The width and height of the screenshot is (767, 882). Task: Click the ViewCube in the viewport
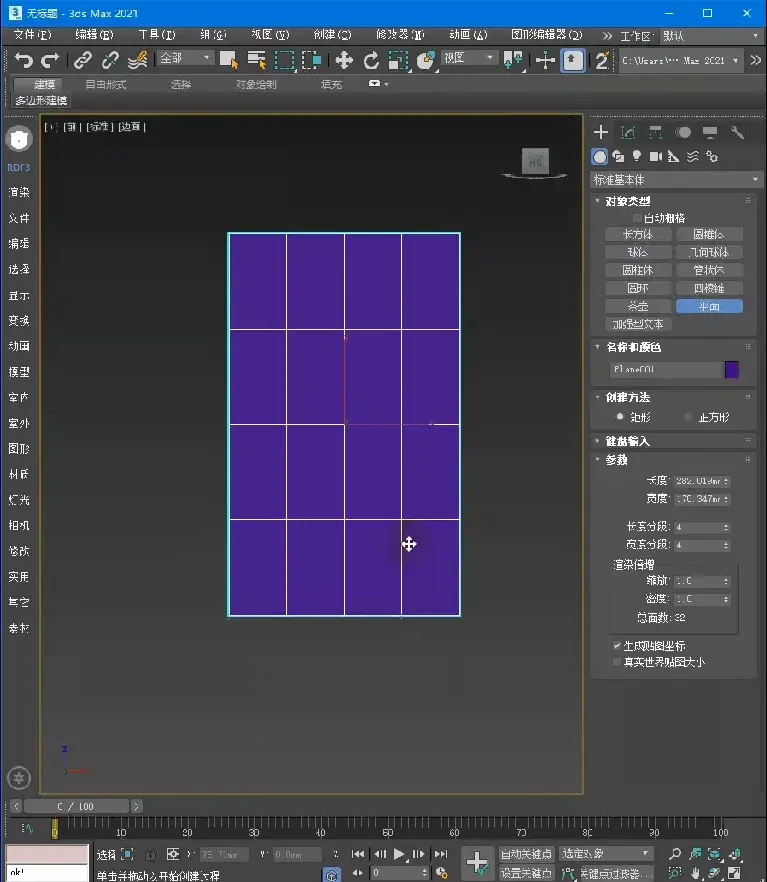click(x=535, y=160)
